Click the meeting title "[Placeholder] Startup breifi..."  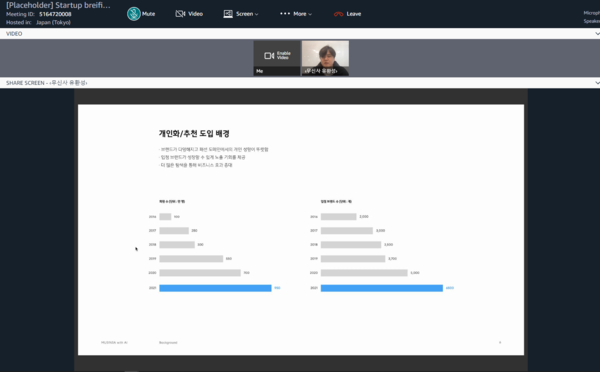point(58,5)
